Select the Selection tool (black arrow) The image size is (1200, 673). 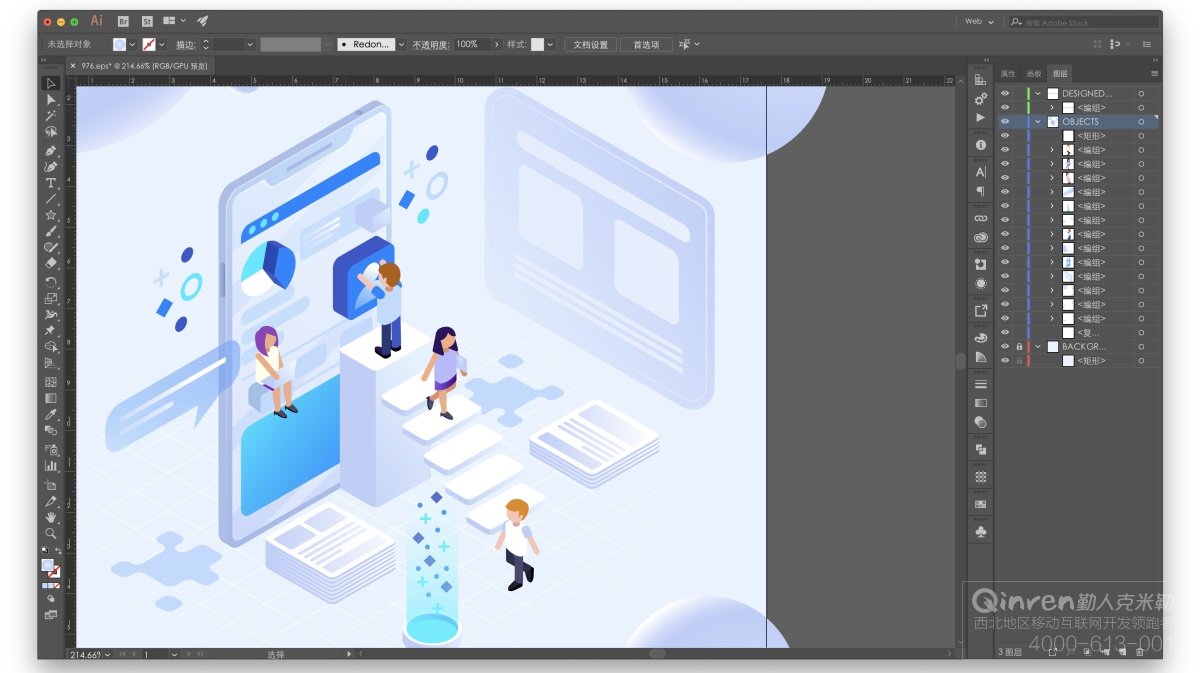coord(50,83)
